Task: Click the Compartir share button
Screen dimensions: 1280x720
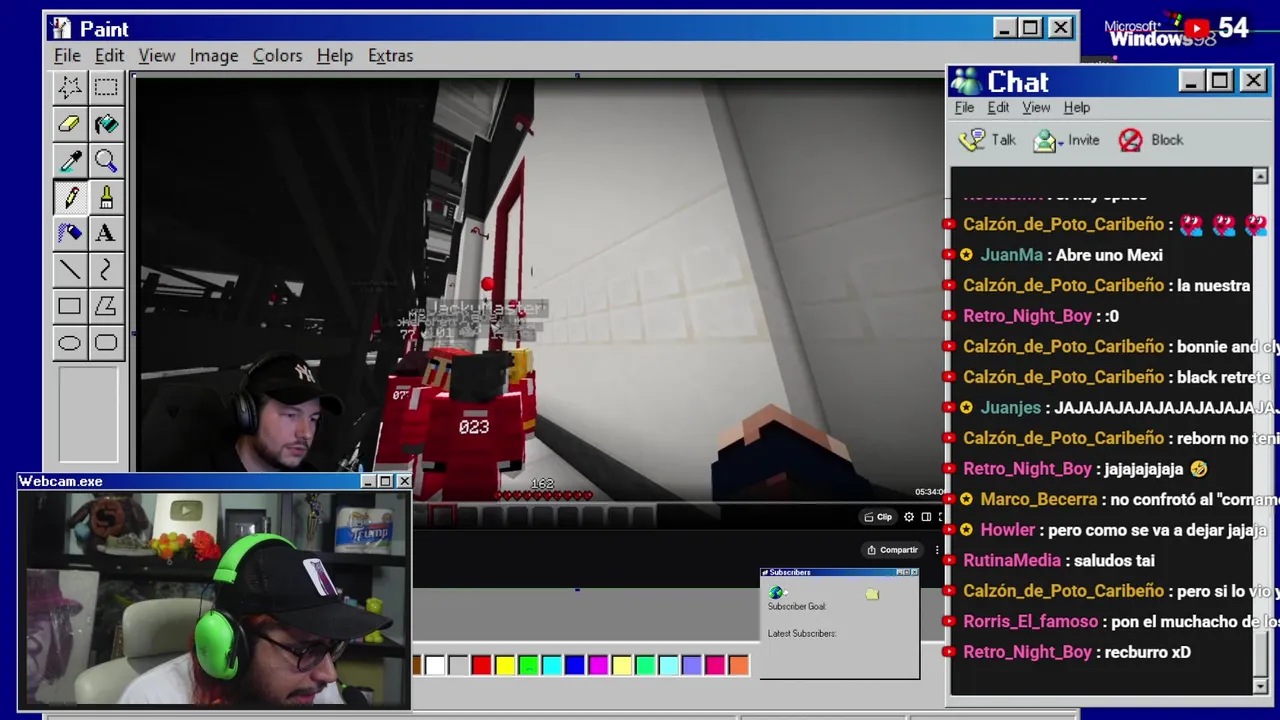Action: pyautogui.click(x=892, y=550)
